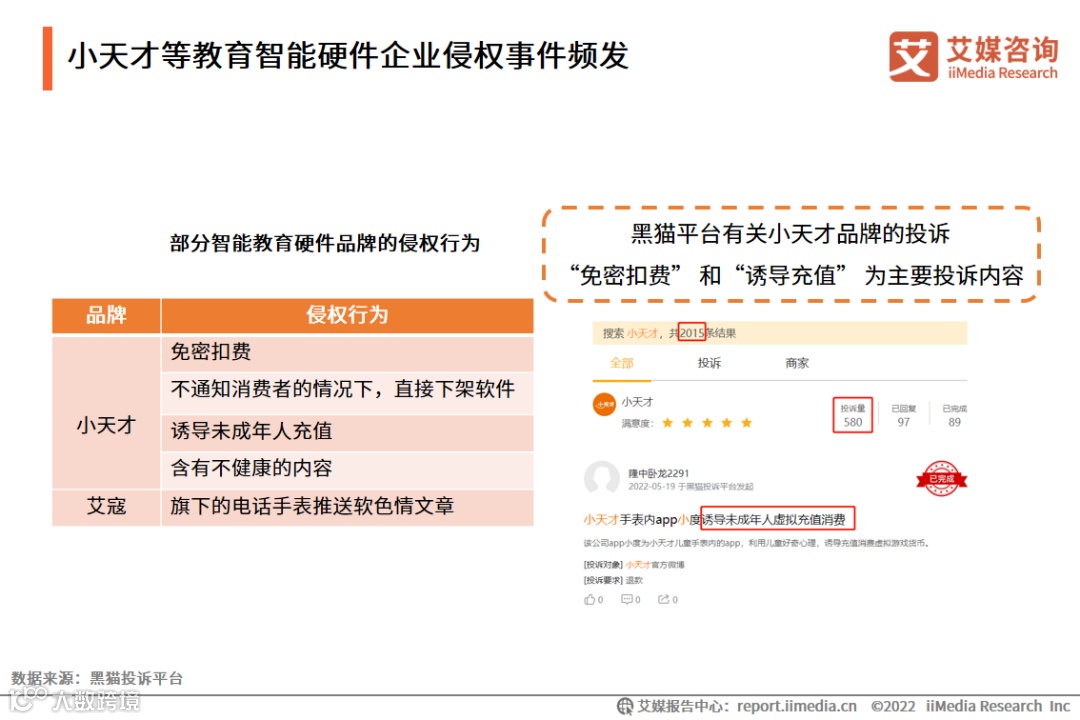This screenshot has height=720, width=1080.
Task: Switch to the 投诉 tab
Action: pos(709,363)
